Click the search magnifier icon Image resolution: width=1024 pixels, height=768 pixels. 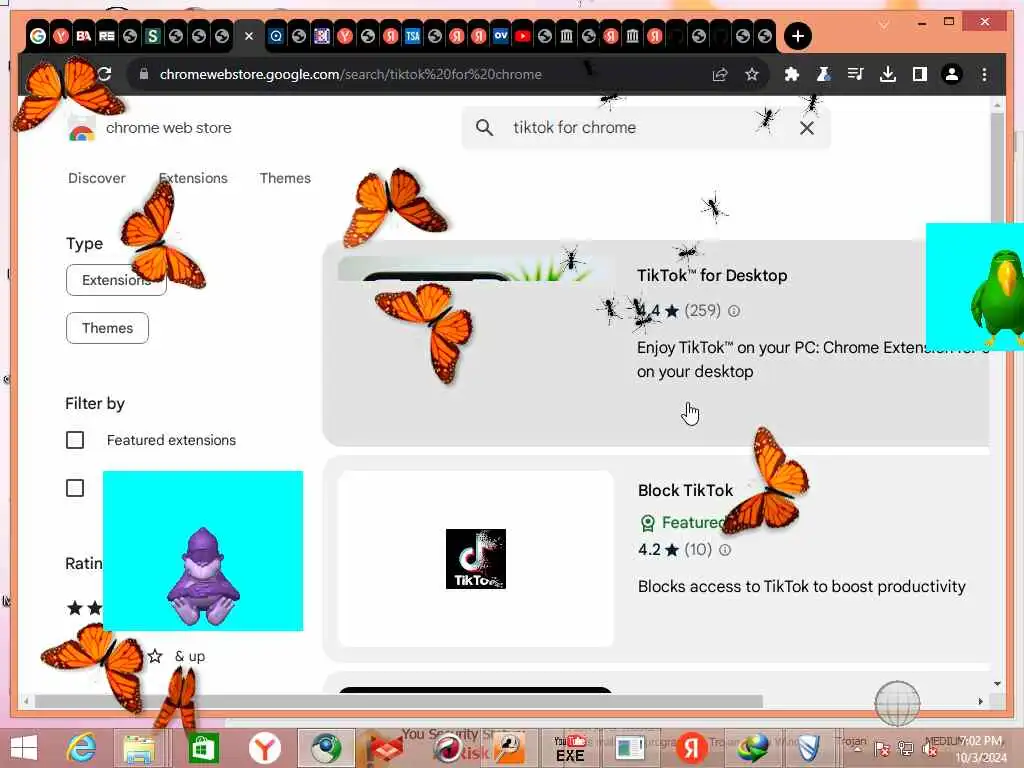click(x=485, y=128)
